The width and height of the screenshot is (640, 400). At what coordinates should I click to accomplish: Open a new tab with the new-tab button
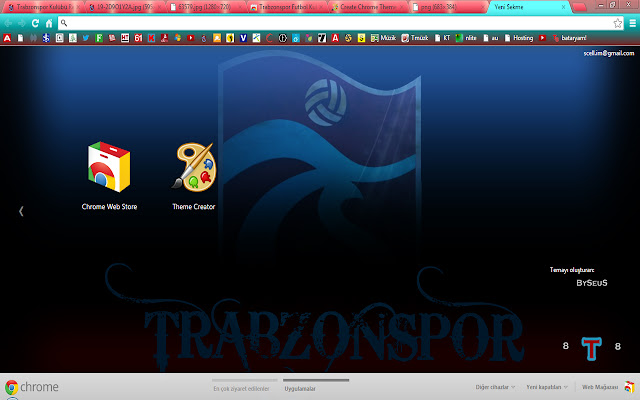click(579, 7)
